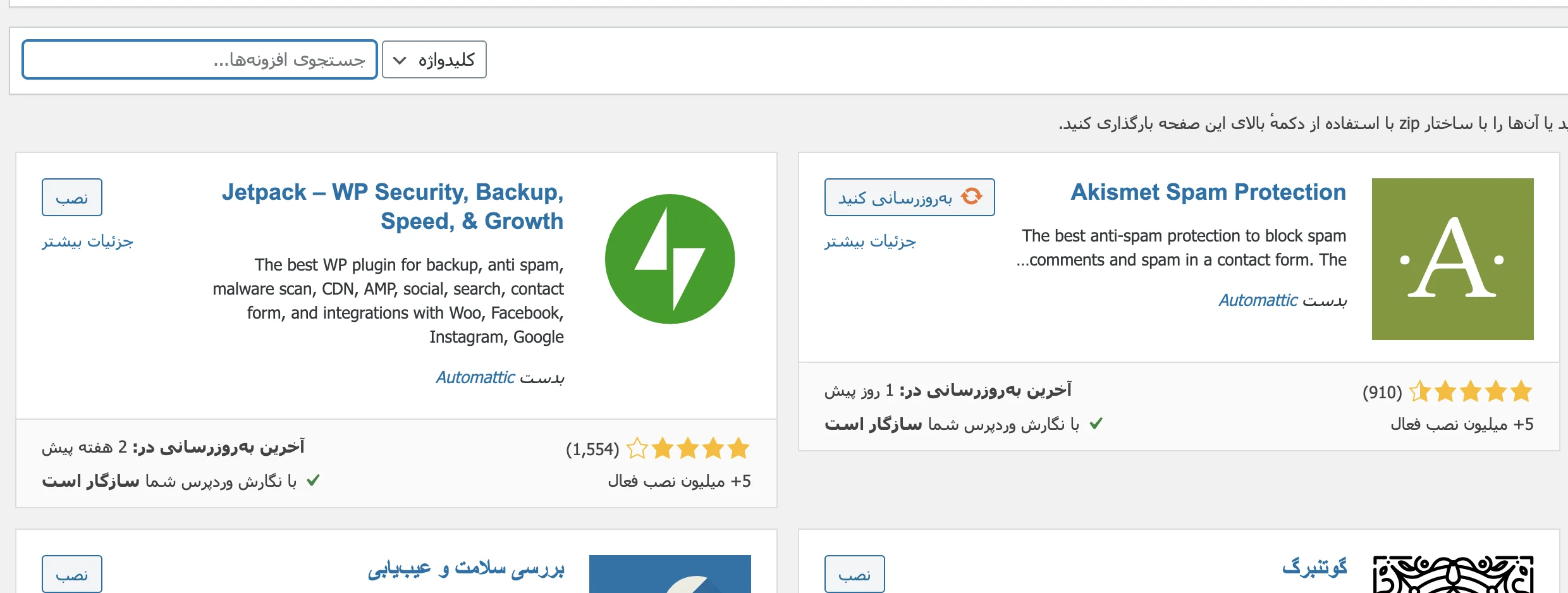This screenshot has height=593, width=1568.
Task: Click Akismet's (910) ratings count
Action: [x=1382, y=393]
